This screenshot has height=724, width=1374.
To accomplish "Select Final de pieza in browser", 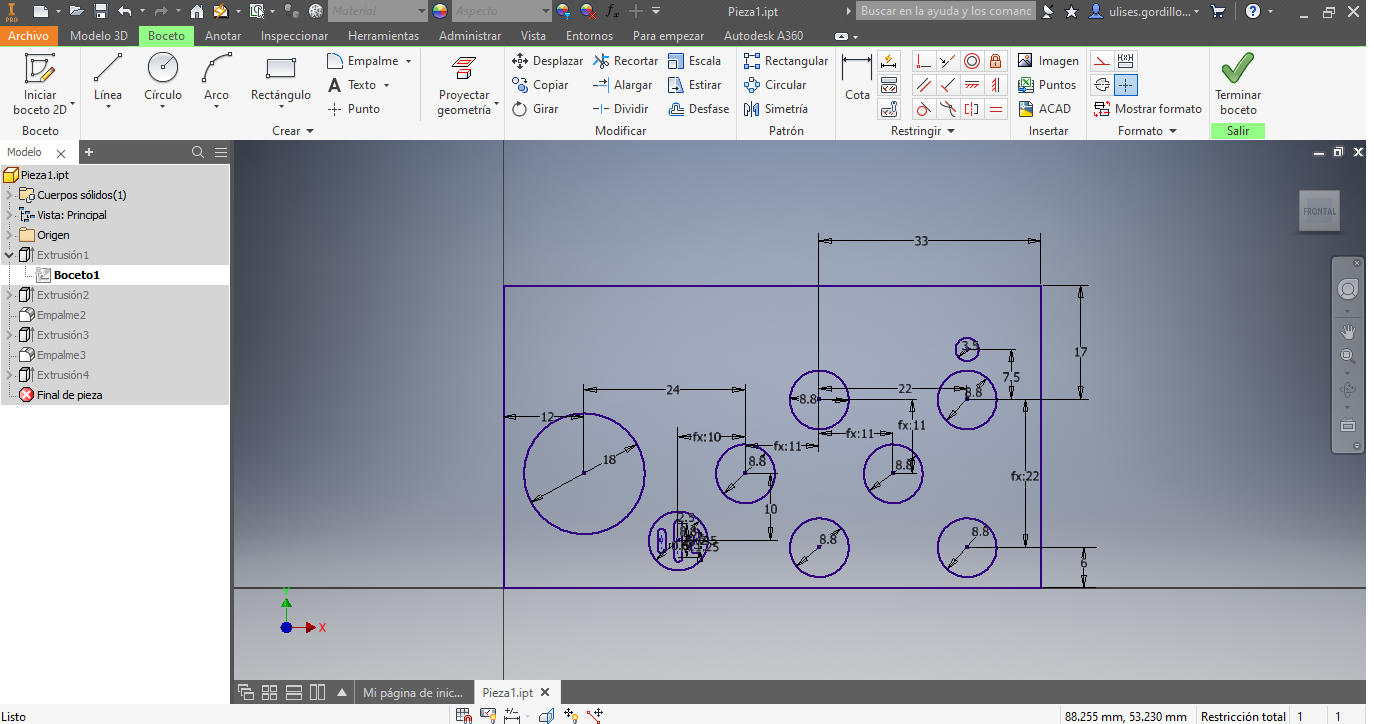I will tap(69, 395).
